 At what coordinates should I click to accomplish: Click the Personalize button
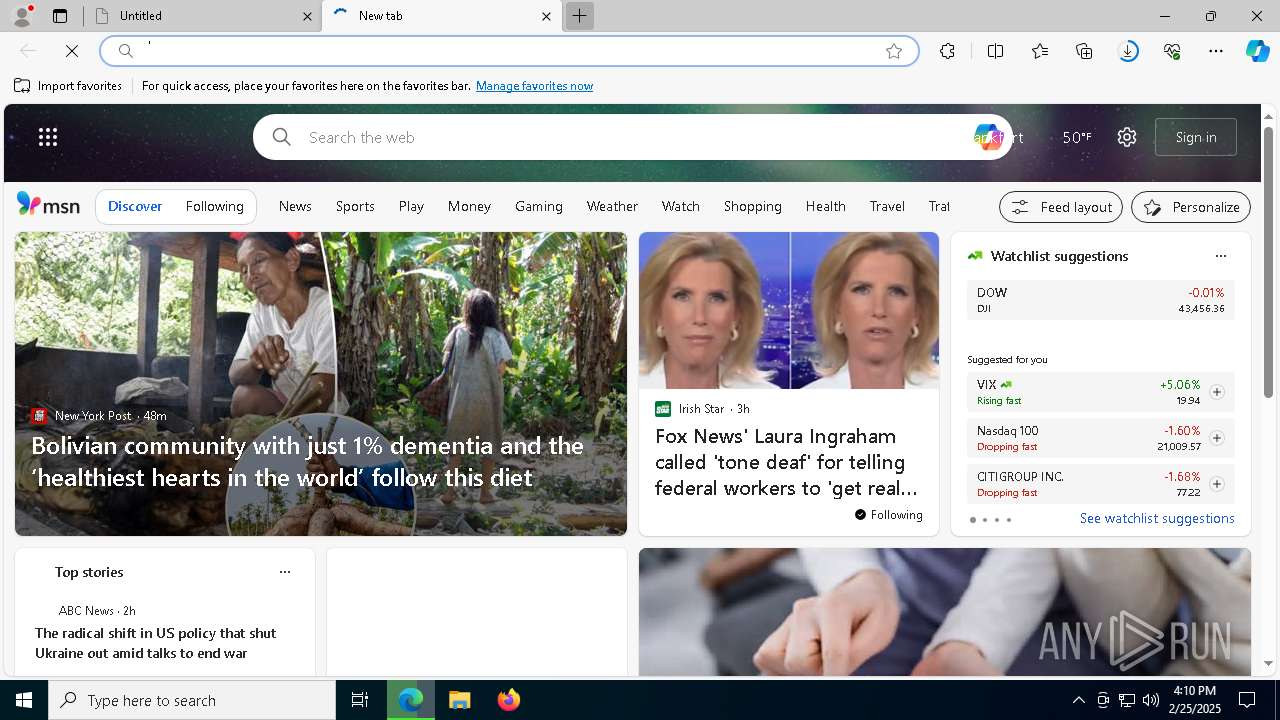1191,207
